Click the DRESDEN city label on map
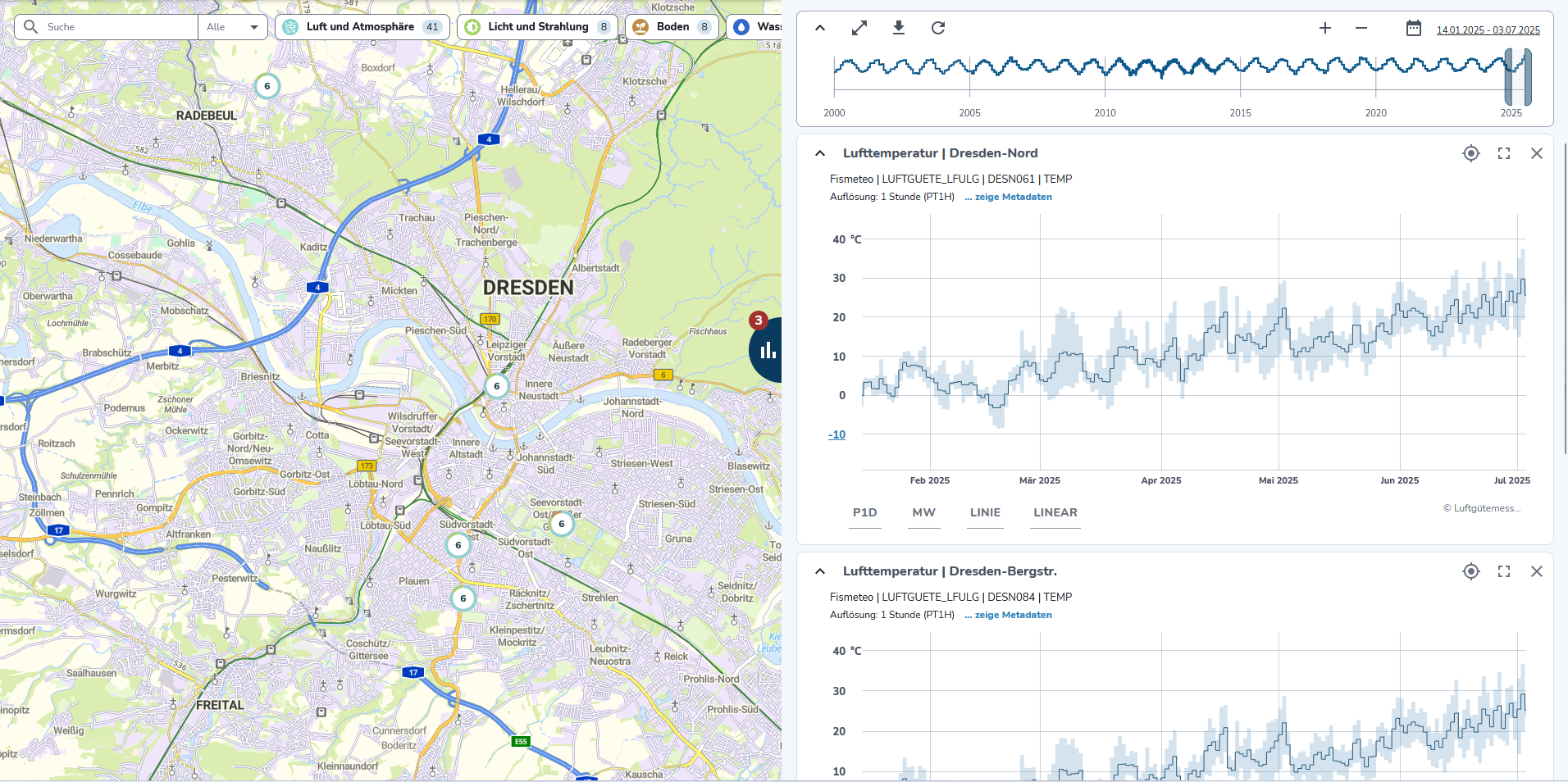The image size is (1568, 782). click(528, 288)
